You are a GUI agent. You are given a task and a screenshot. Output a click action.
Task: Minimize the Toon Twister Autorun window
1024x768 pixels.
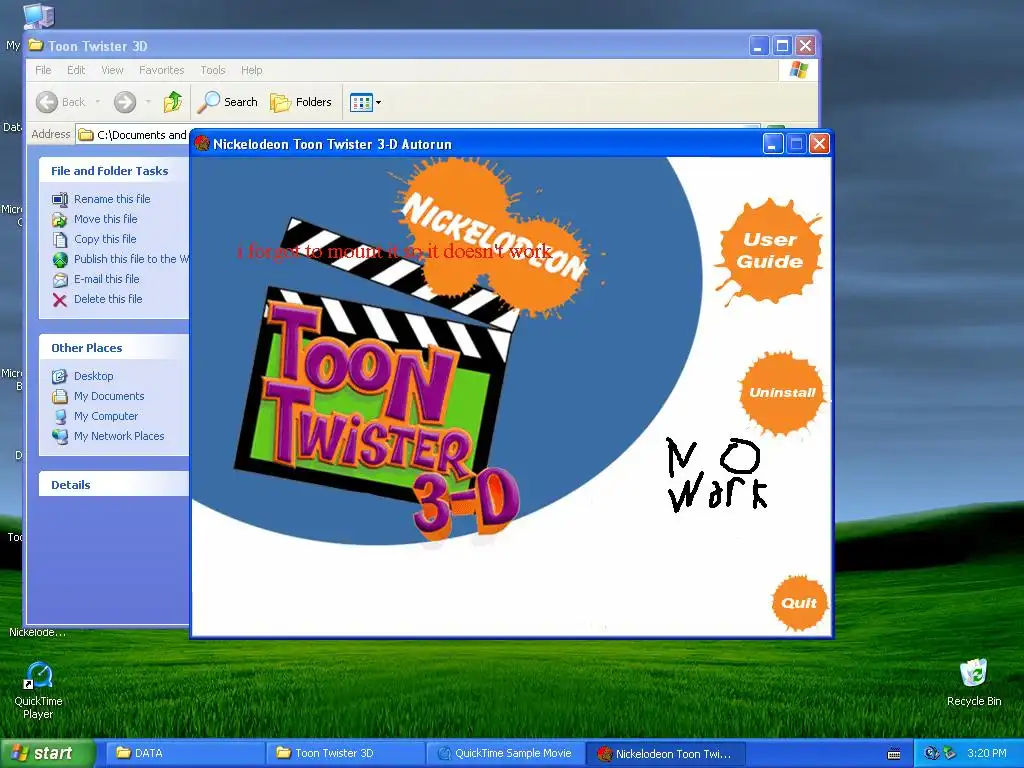773,144
